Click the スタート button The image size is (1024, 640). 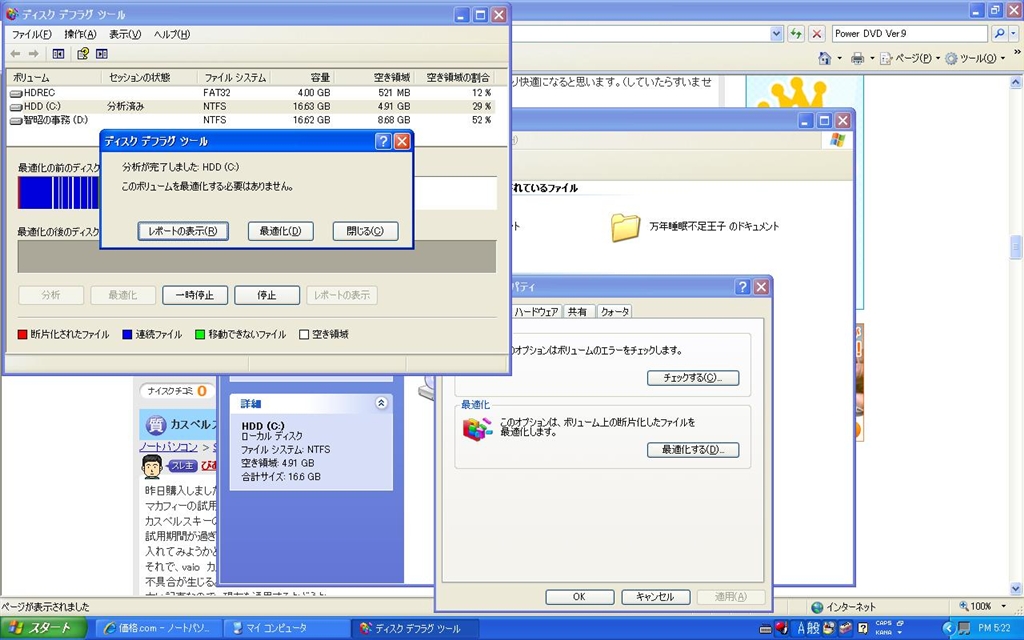[43, 628]
